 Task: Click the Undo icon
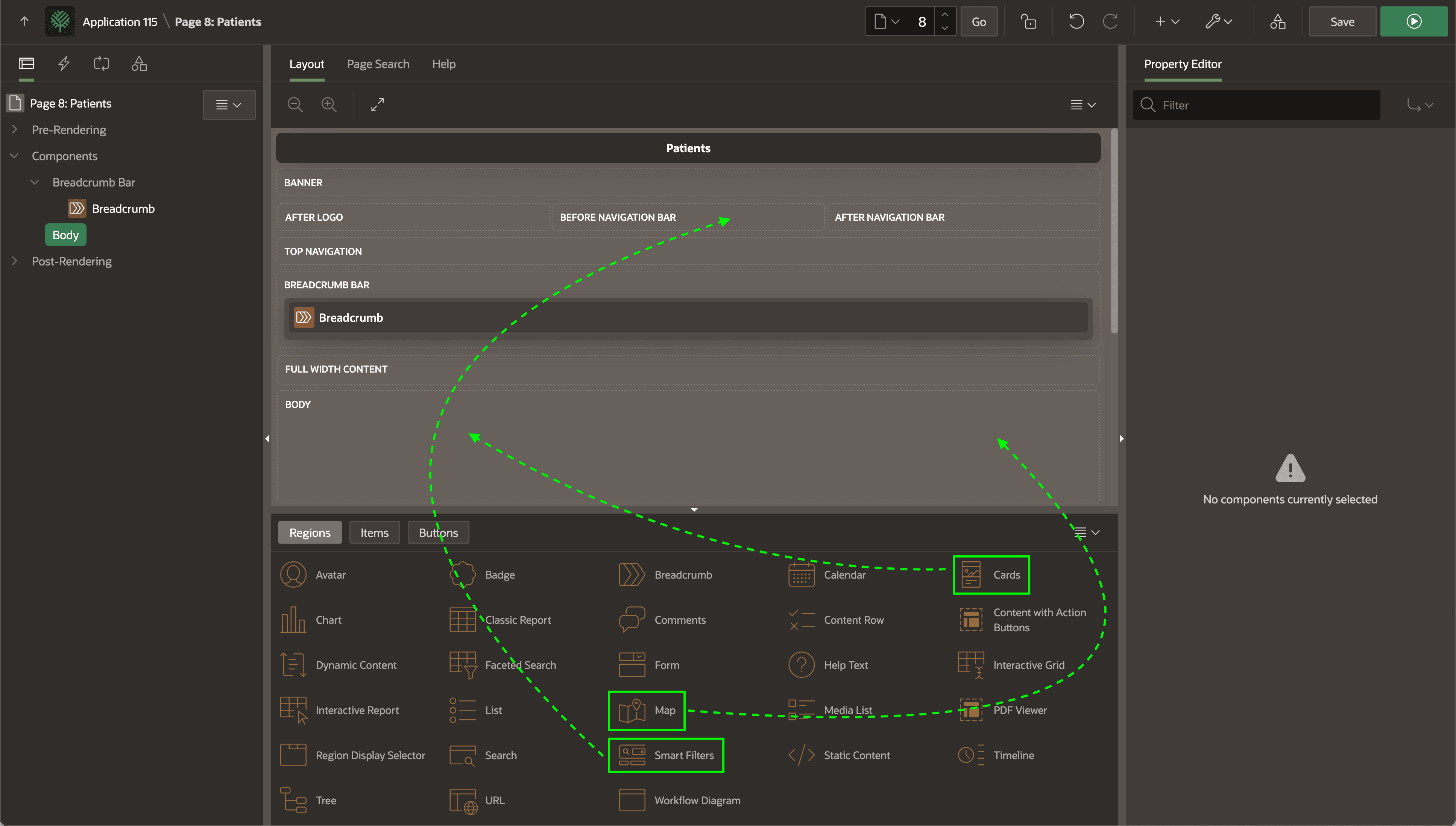pos(1076,21)
